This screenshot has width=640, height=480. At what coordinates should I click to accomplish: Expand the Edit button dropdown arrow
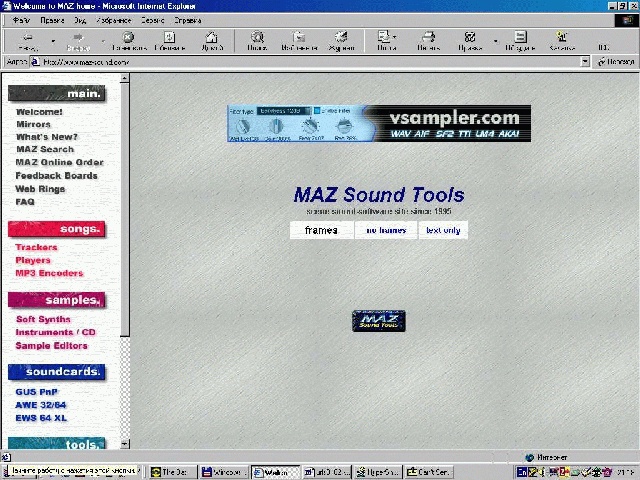point(496,41)
